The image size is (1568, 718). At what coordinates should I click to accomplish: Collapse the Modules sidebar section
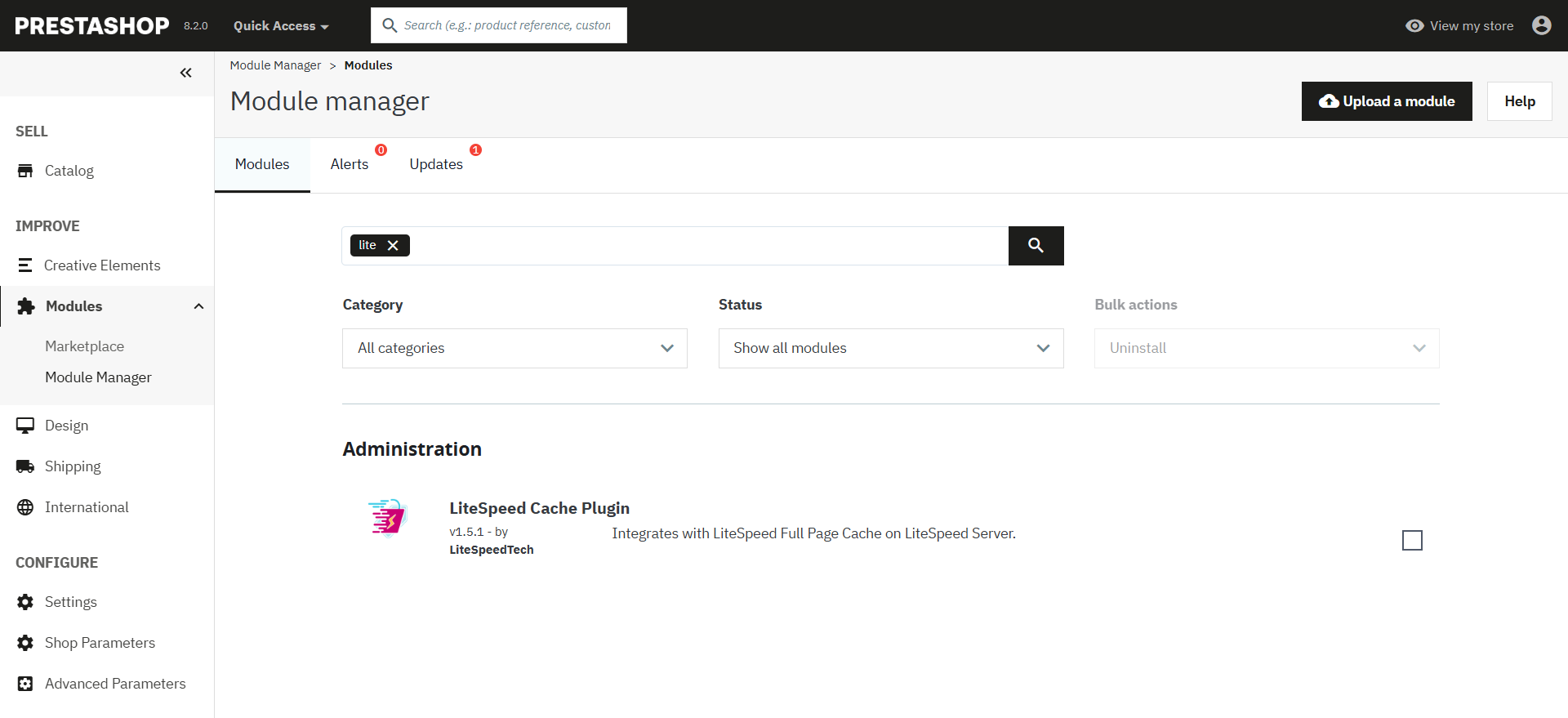198,306
